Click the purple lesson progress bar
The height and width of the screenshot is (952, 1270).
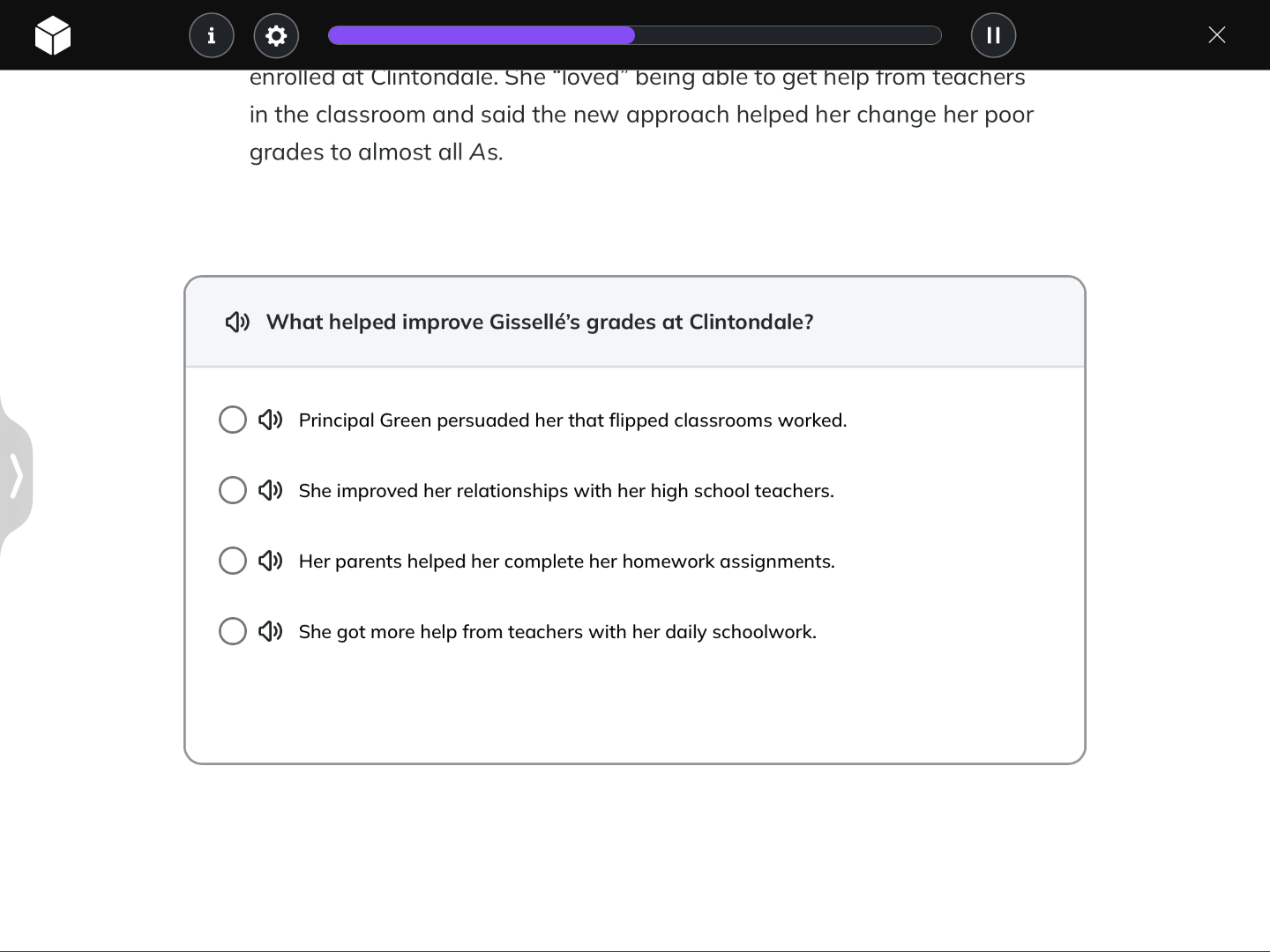pyautogui.click(x=482, y=35)
